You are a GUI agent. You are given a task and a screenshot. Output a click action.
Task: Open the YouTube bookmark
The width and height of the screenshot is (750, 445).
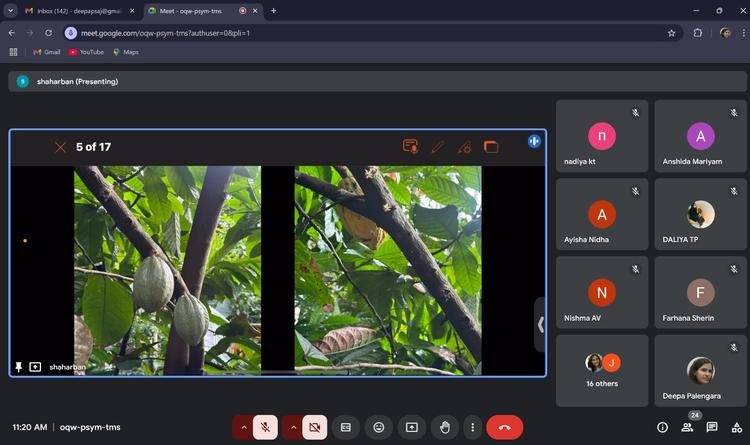[86, 52]
